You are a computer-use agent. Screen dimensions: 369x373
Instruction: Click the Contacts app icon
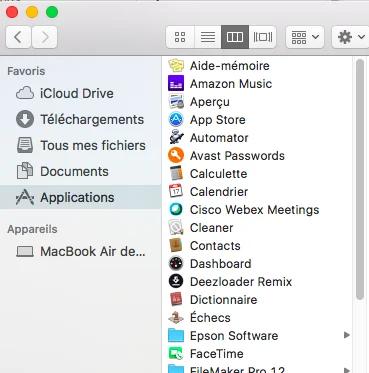point(176,246)
